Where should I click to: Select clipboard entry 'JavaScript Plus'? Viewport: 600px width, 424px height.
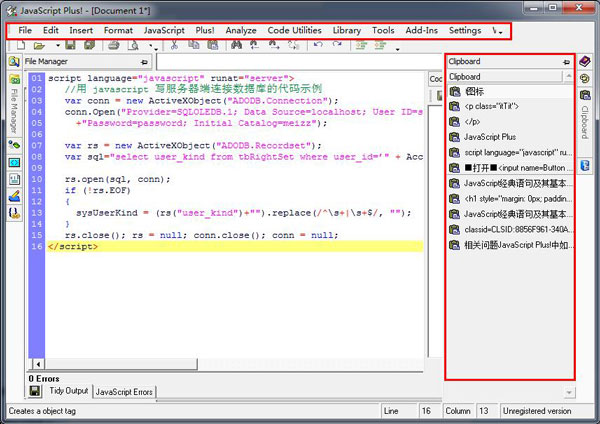click(509, 137)
